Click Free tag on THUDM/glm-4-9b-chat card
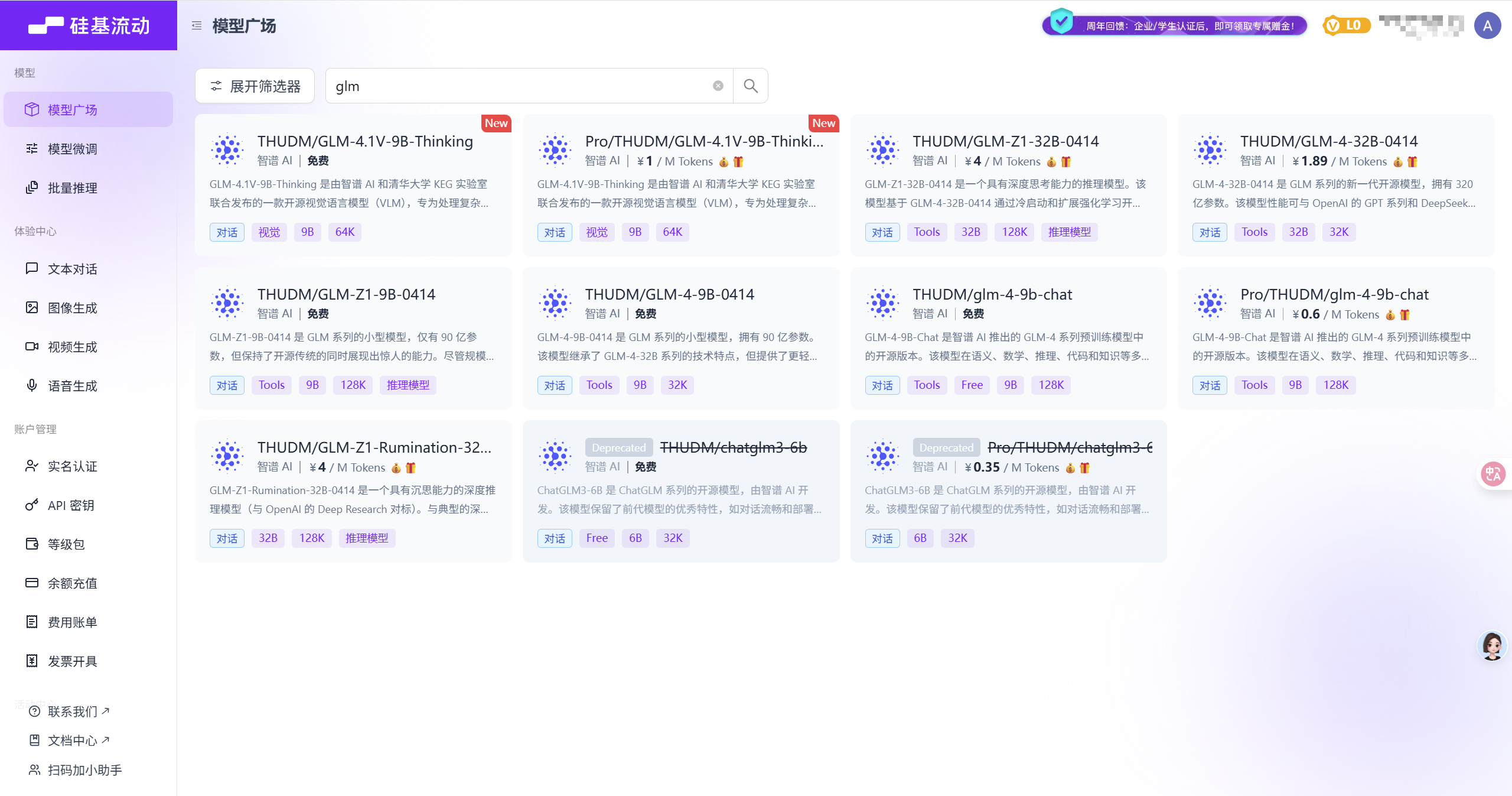 972,385
